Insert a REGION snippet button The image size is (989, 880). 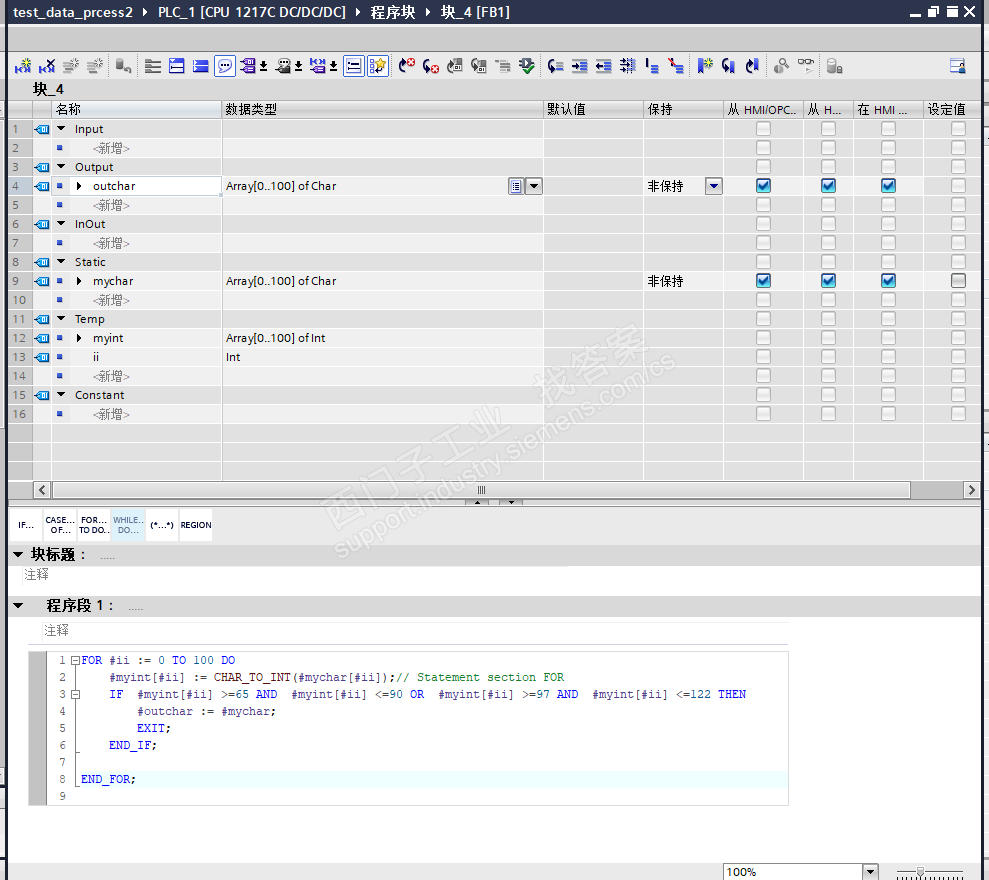(x=196, y=525)
